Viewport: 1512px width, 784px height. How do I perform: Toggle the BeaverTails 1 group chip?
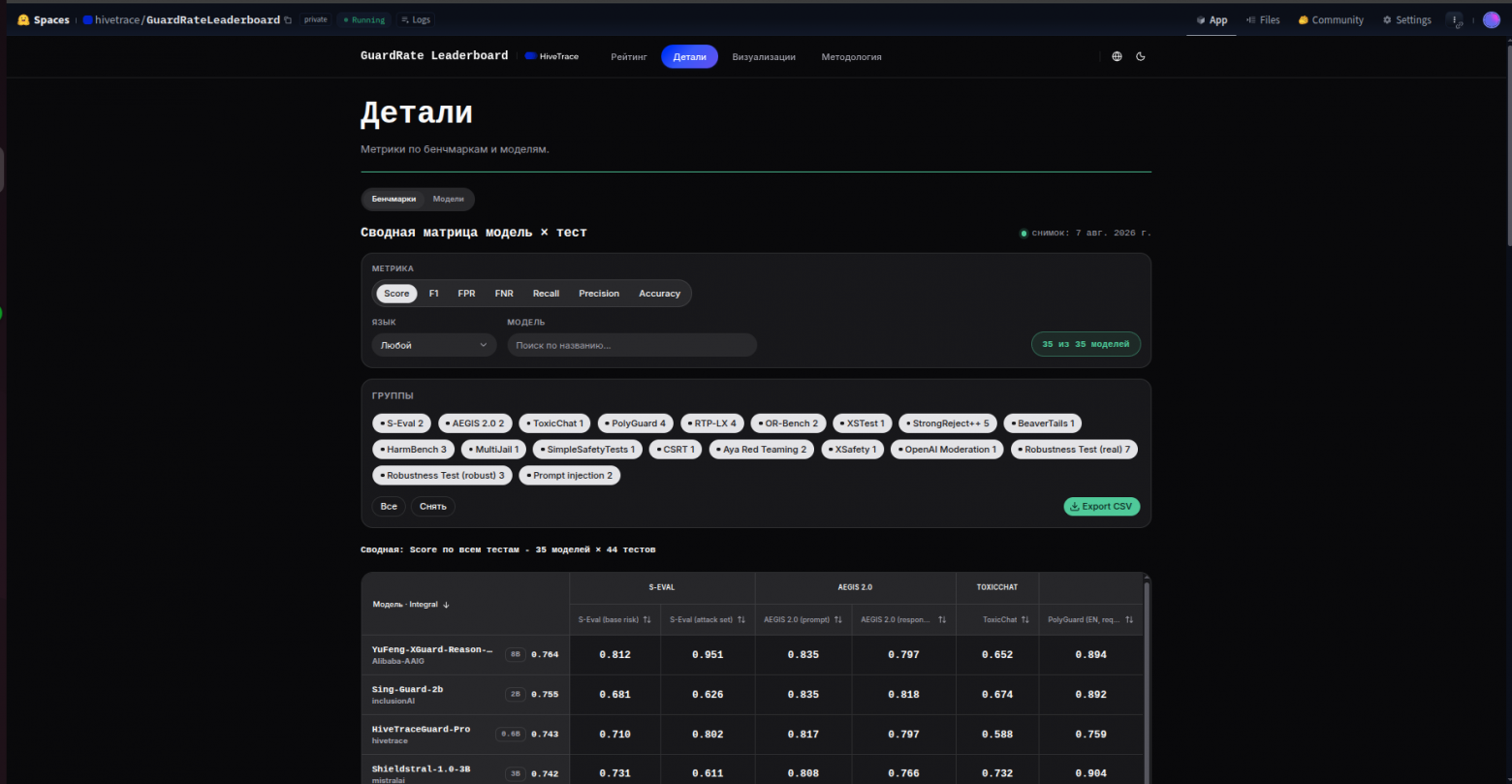coord(1043,423)
